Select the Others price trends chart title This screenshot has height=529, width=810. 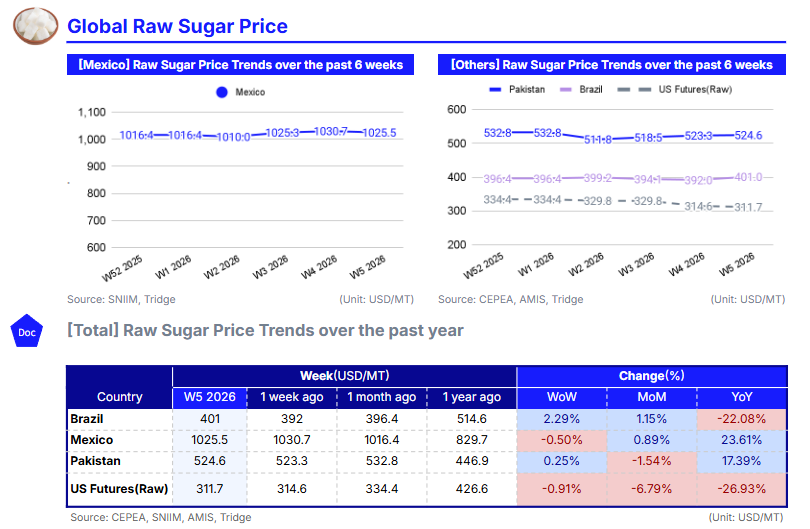pyautogui.click(x=611, y=65)
